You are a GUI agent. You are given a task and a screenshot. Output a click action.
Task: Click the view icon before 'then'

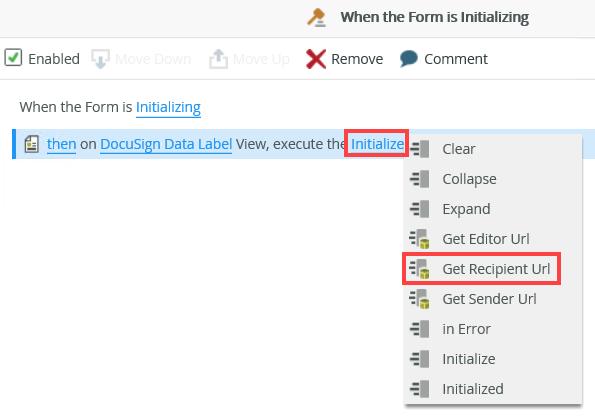tap(32, 144)
